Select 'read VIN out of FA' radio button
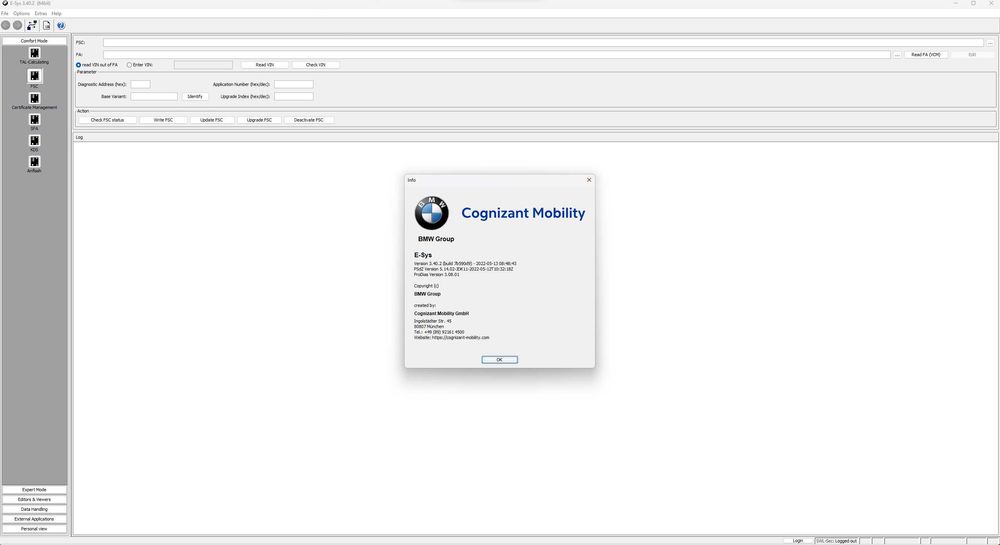Screen dimensions: 1000x545 coord(78,65)
